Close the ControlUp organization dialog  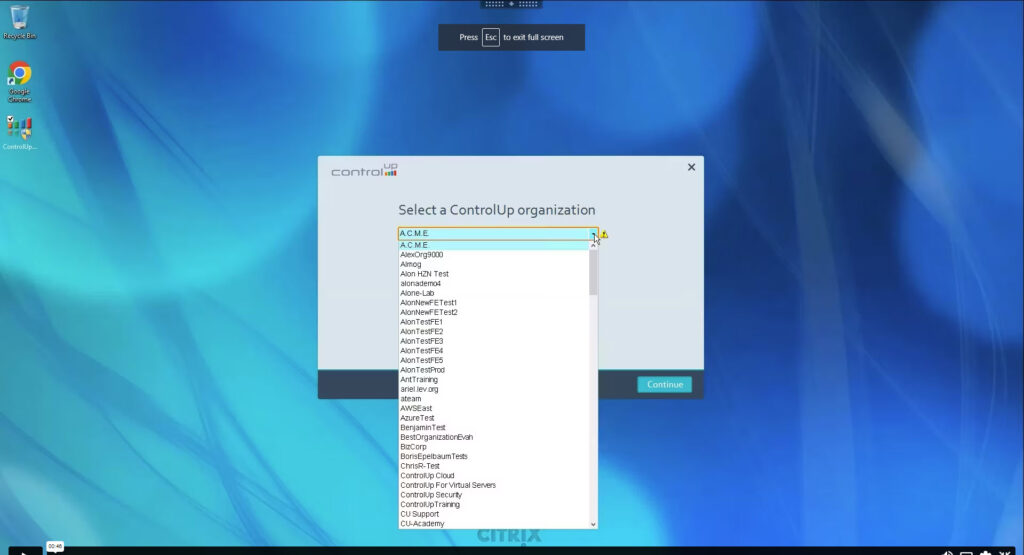pos(691,167)
